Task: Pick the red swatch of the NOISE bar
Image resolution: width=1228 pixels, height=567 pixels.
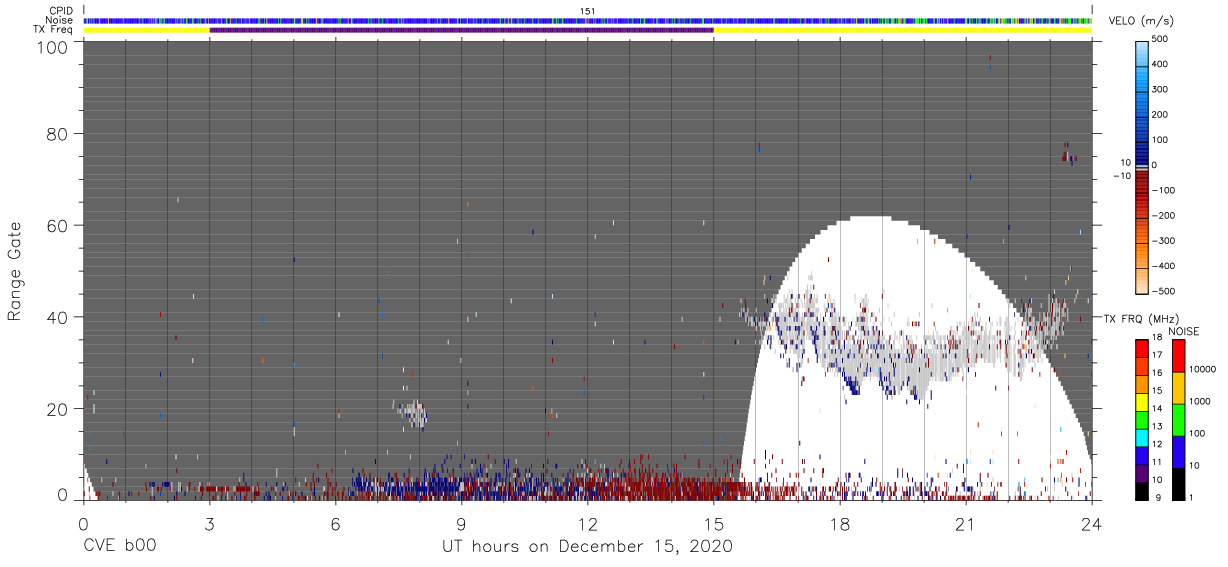Action: [x=1178, y=356]
